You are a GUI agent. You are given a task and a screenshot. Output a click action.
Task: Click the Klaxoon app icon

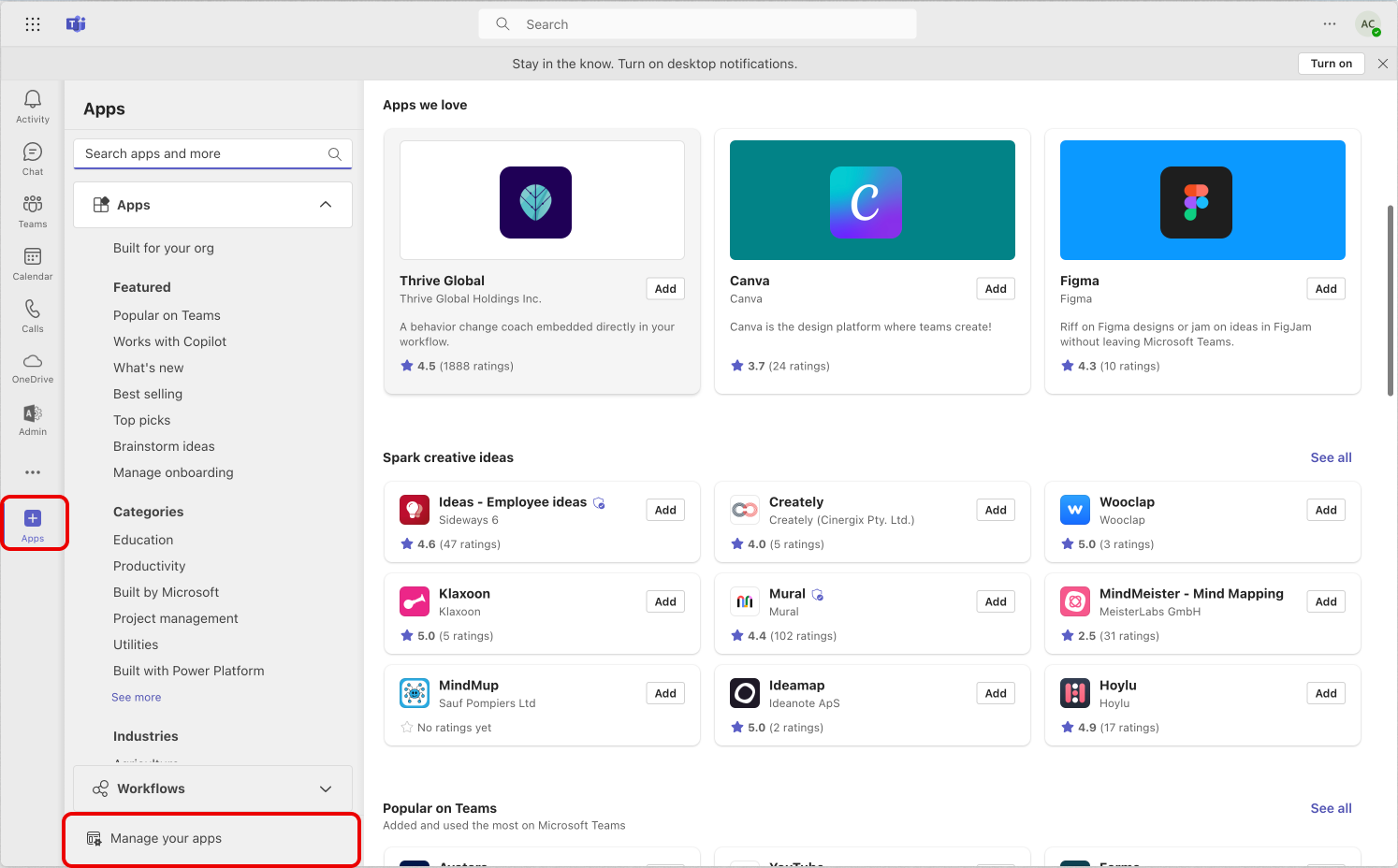[x=415, y=601]
